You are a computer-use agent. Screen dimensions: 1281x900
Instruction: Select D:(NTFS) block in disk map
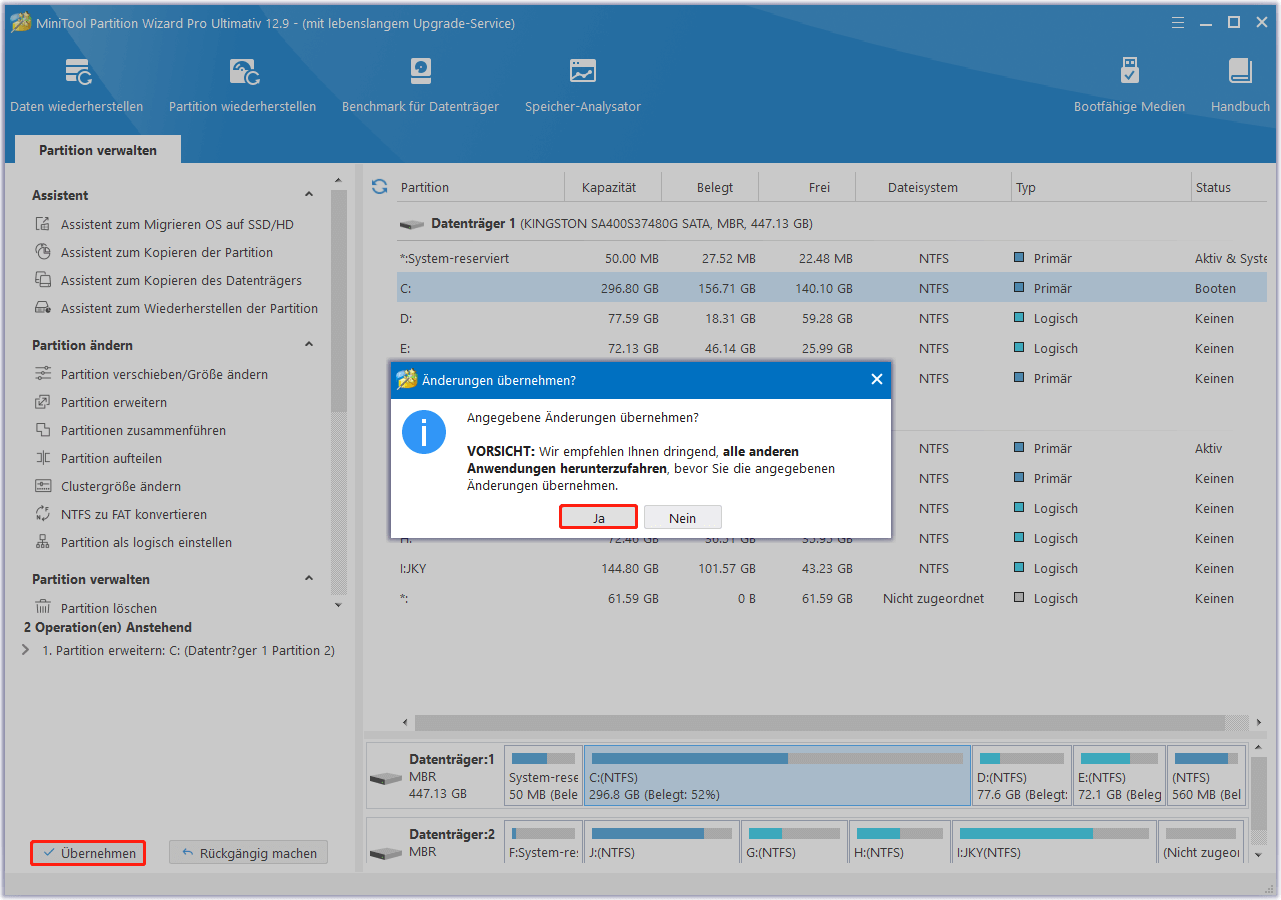point(1021,775)
